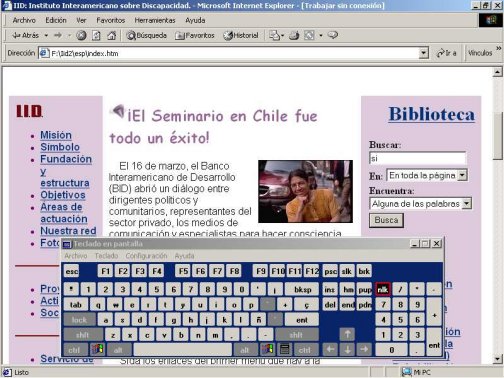Click the 'Ir a' go button

click(446, 53)
